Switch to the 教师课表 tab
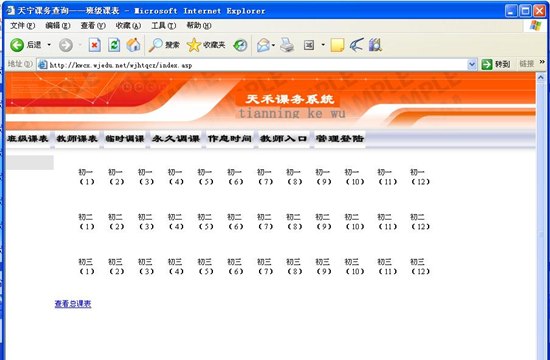The width and height of the screenshot is (550, 360). point(77,139)
